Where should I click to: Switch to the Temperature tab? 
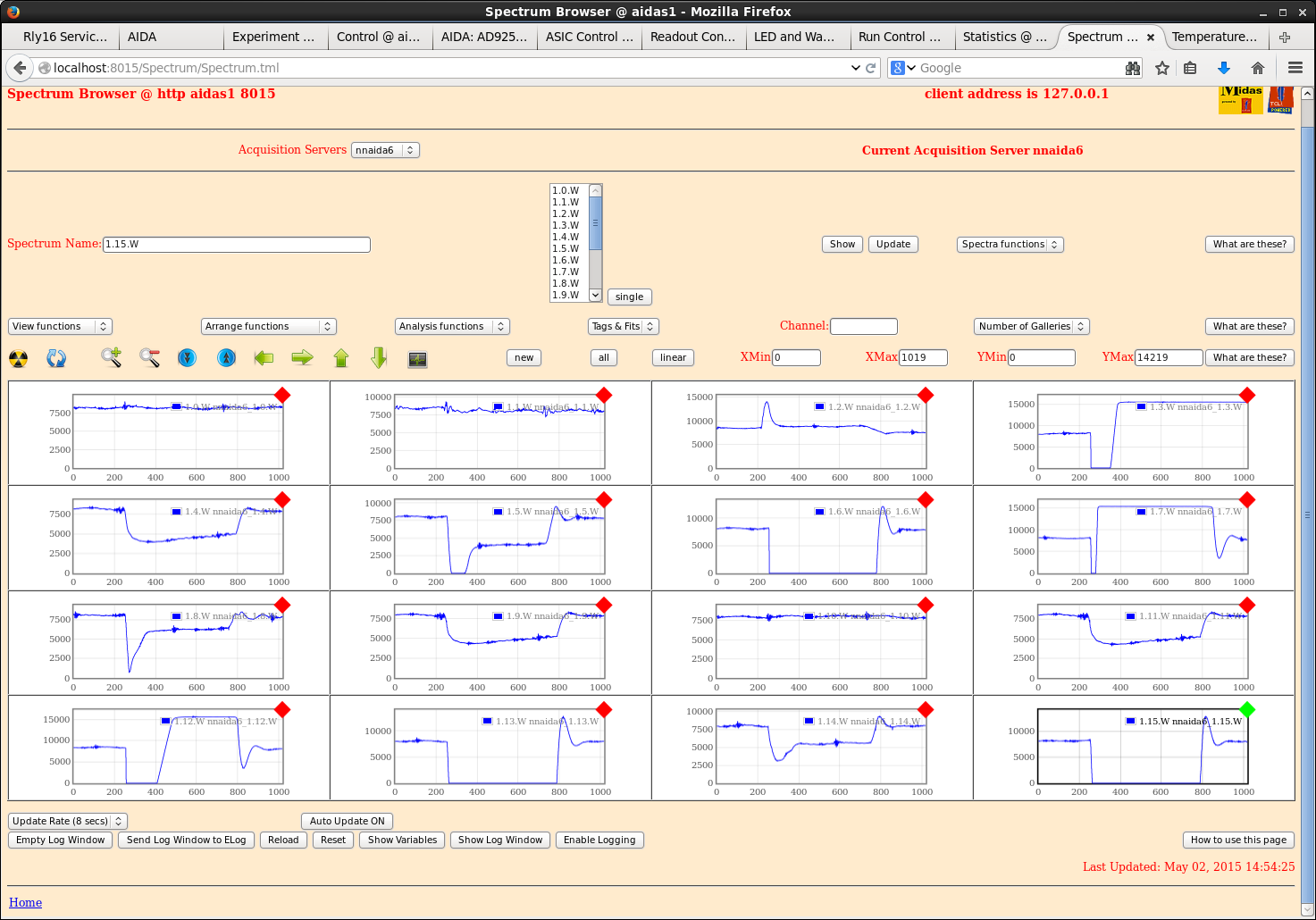click(x=1215, y=37)
